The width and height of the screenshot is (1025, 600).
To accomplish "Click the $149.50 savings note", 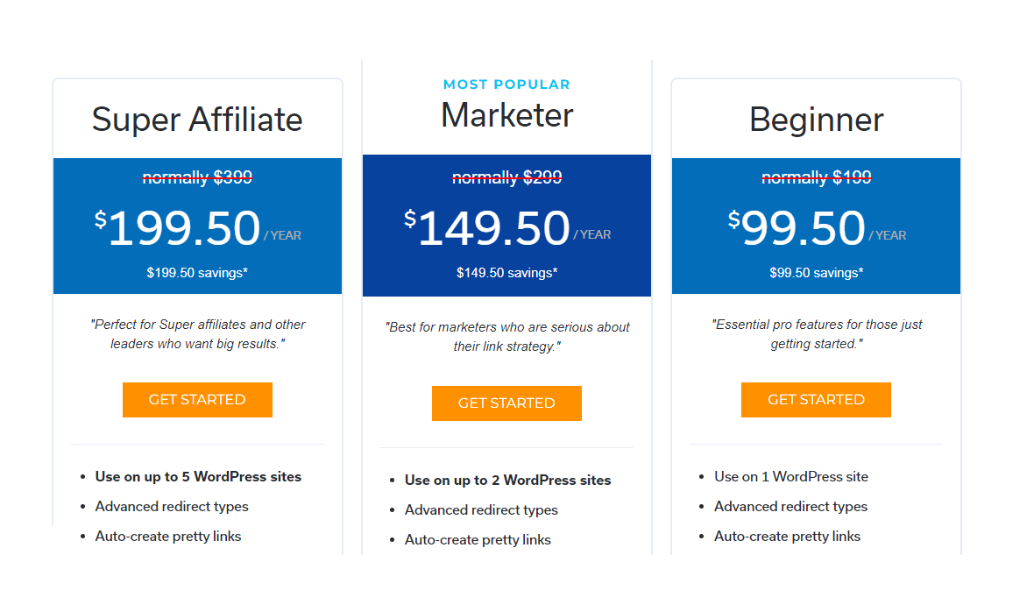I will pyautogui.click(x=507, y=273).
